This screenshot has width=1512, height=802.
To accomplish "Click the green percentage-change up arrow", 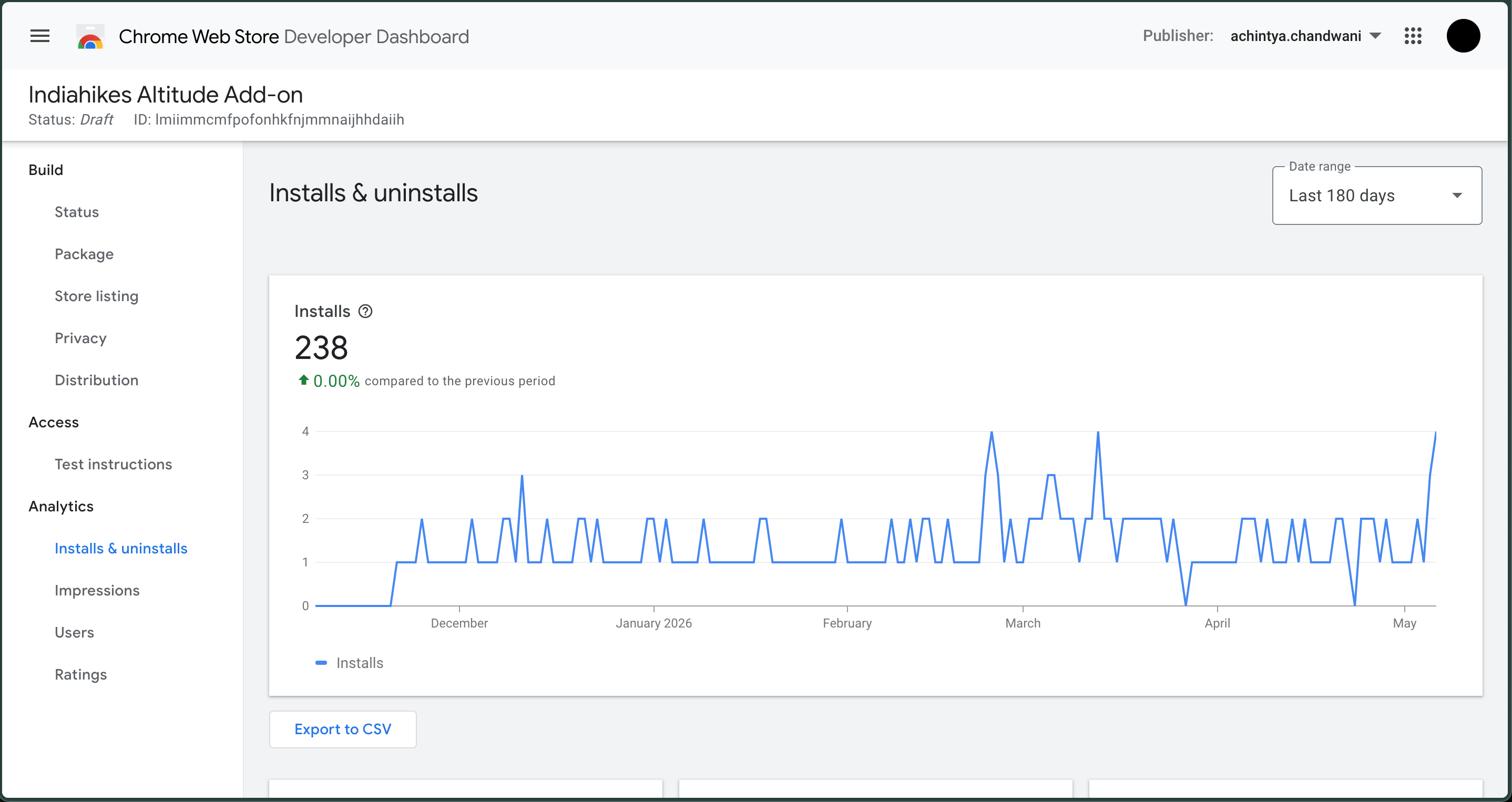I will (303, 380).
